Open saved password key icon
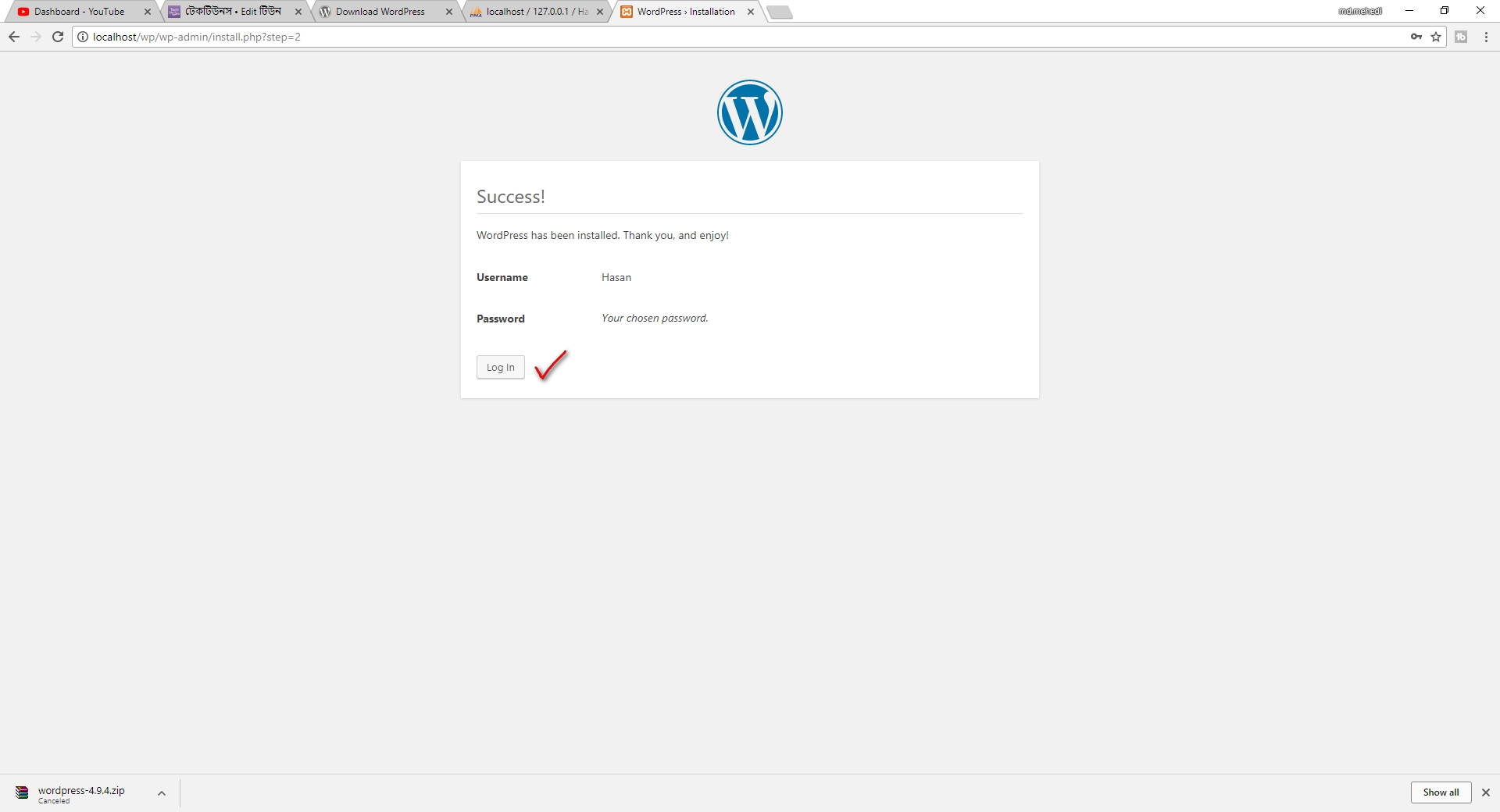This screenshot has height=812, width=1500. point(1416,37)
